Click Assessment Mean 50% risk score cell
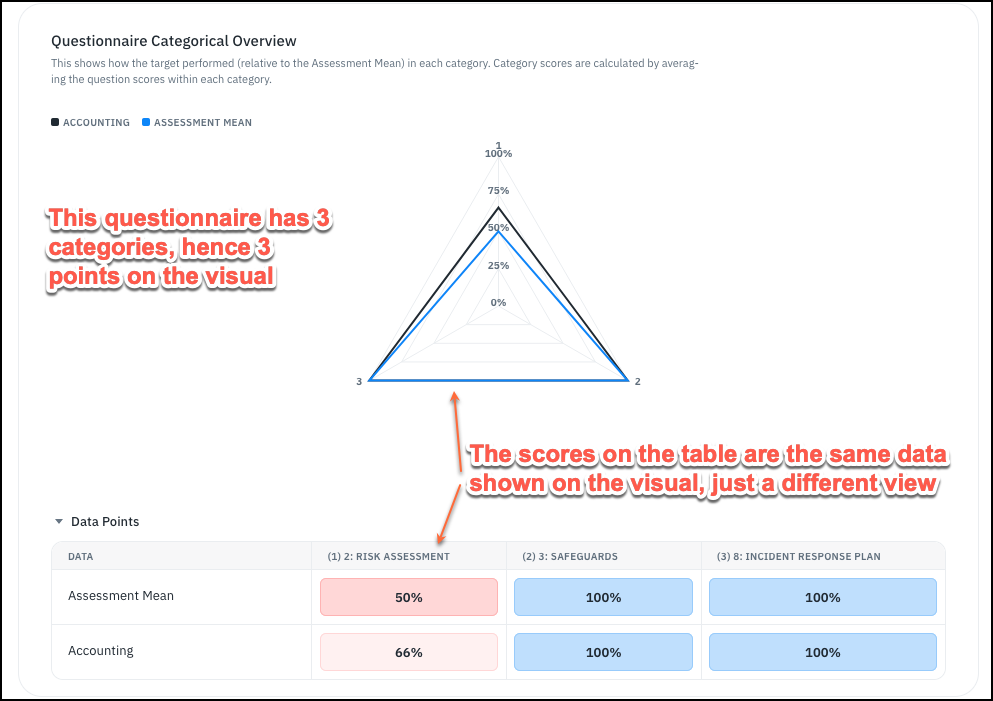 [408, 597]
